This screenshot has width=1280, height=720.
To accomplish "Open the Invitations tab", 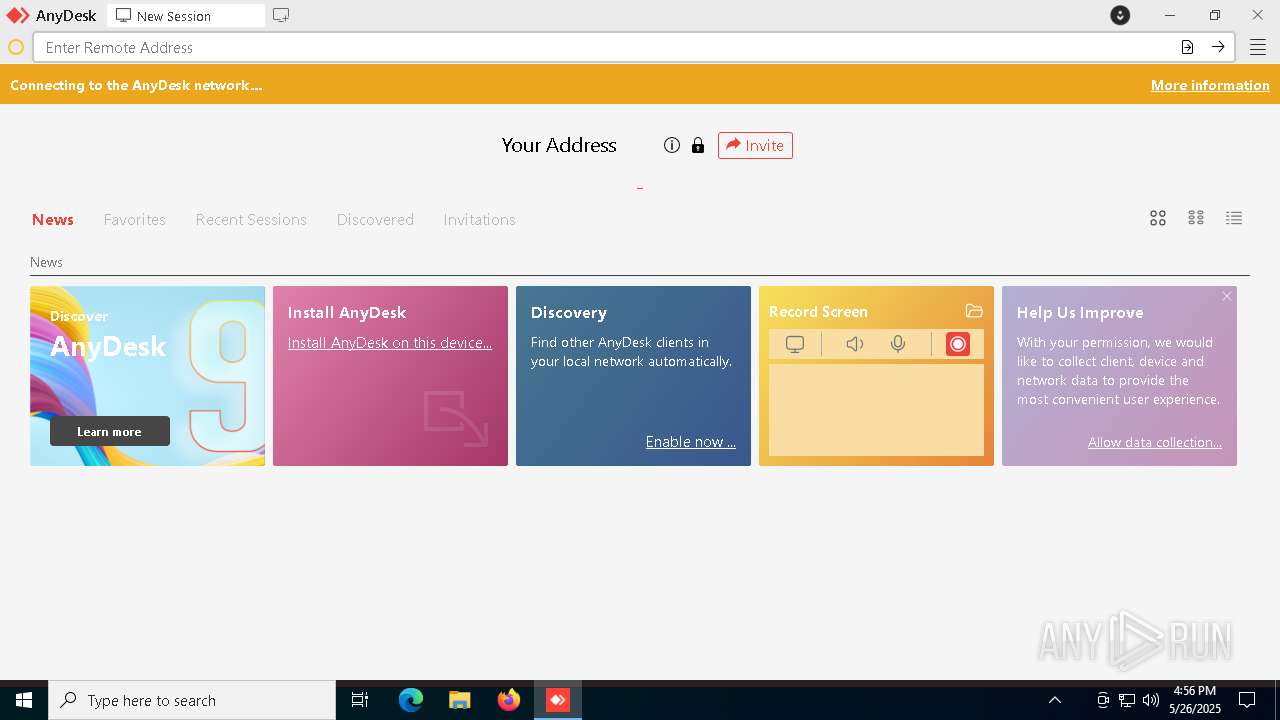I will (x=479, y=219).
